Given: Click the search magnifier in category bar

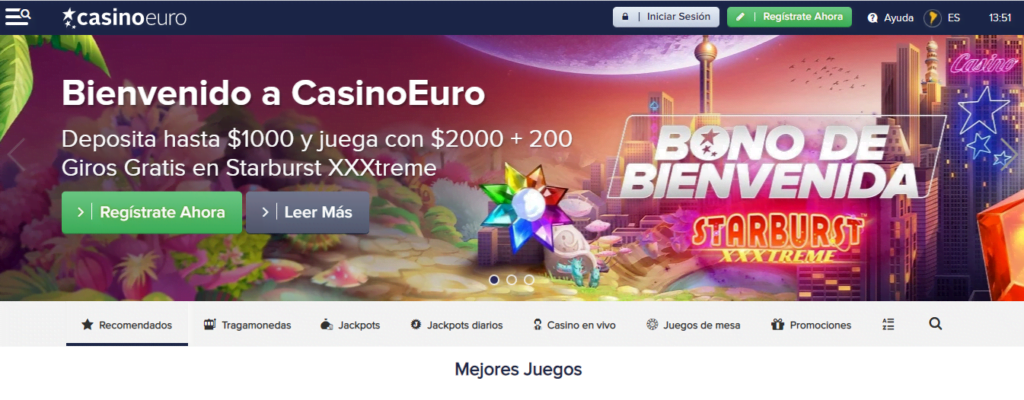Looking at the screenshot, I should 935,324.
